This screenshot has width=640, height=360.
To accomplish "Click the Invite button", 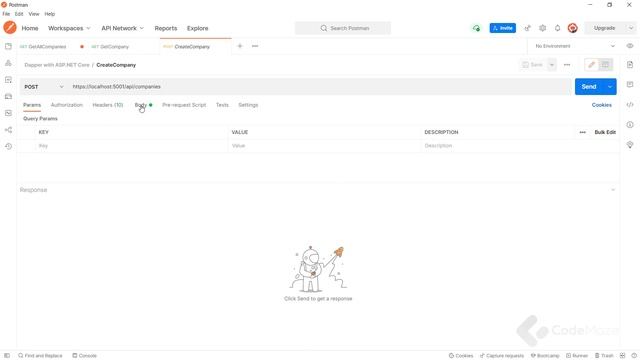I will coord(502,28).
